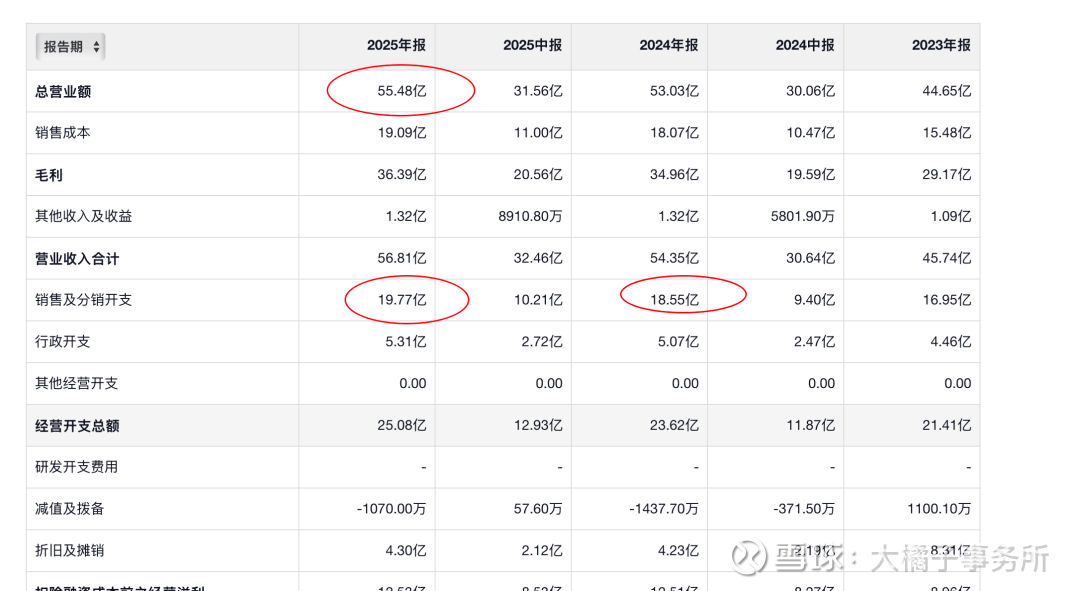The width and height of the screenshot is (1080, 591).
Task: Click the 销售成本 row label
Action: (x=63, y=132)
